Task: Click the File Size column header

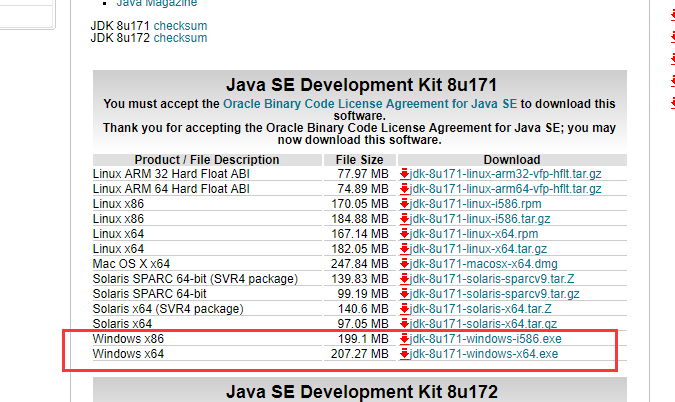Action: (x=359, y=160)
